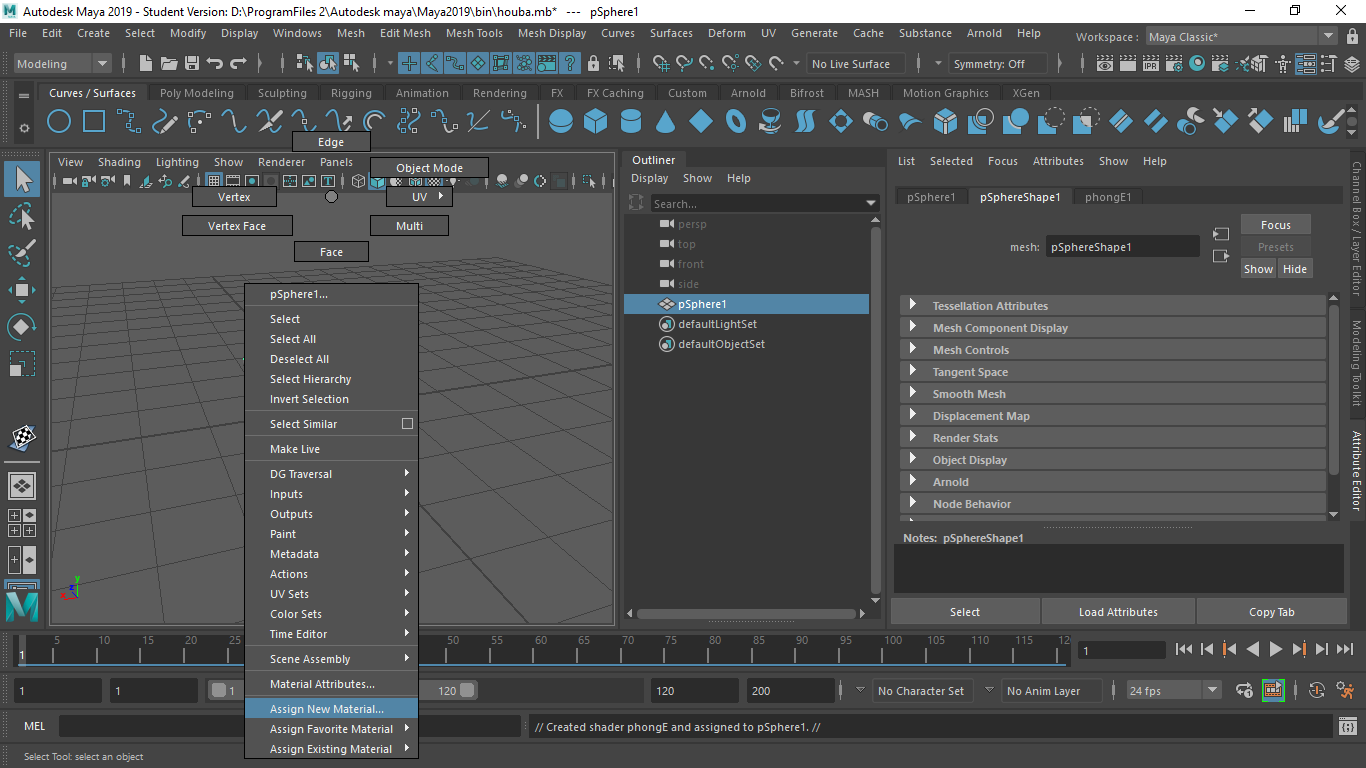The width and height of the screenshot is (1366, 768).
Task: Activate the Lasso Select tool
Action: point(22,216)
